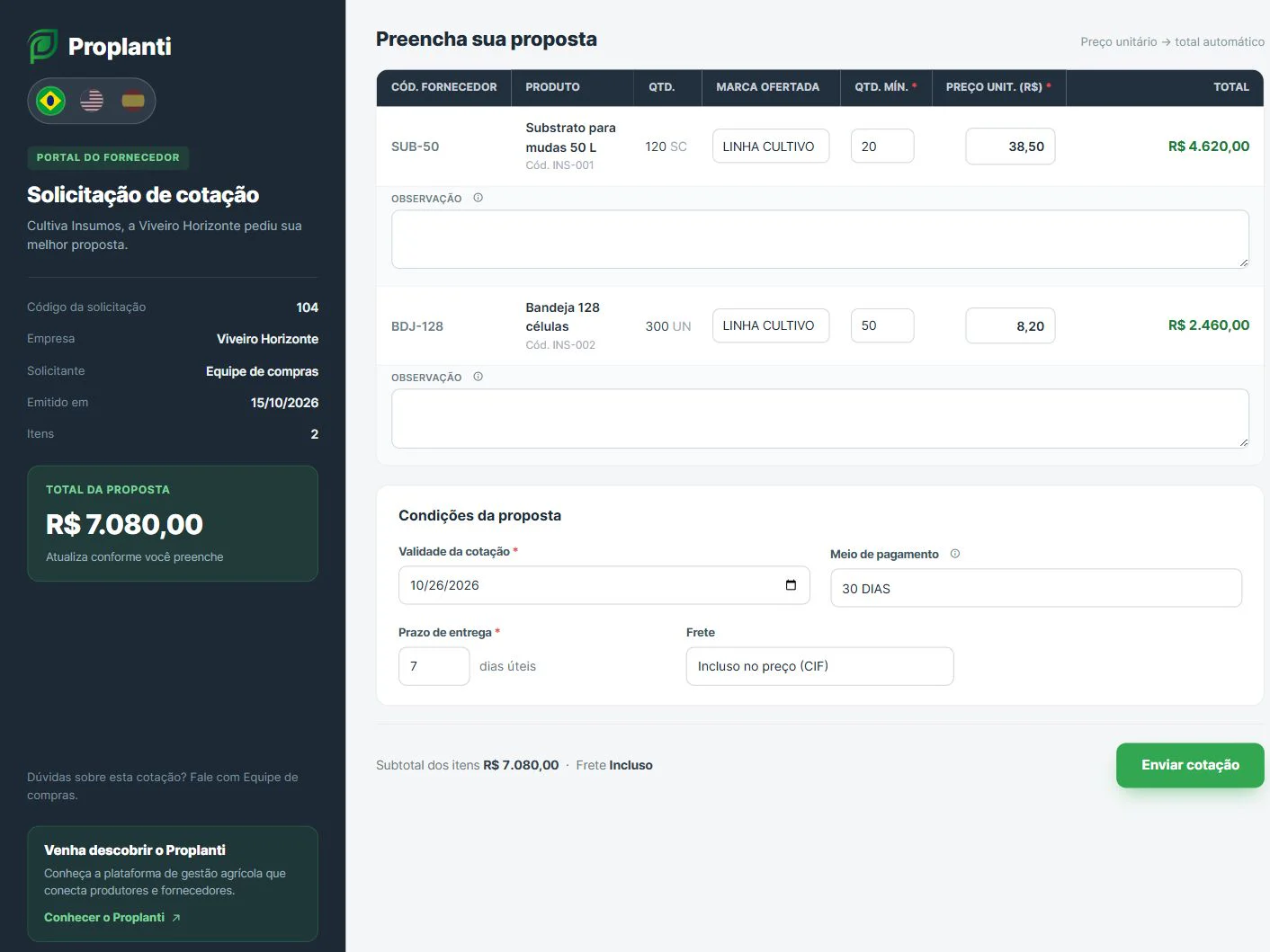Click Viveiro Horizonte company value
Image resolution: width=1270 pixels, height=952 pixels.
click(267, 339)
